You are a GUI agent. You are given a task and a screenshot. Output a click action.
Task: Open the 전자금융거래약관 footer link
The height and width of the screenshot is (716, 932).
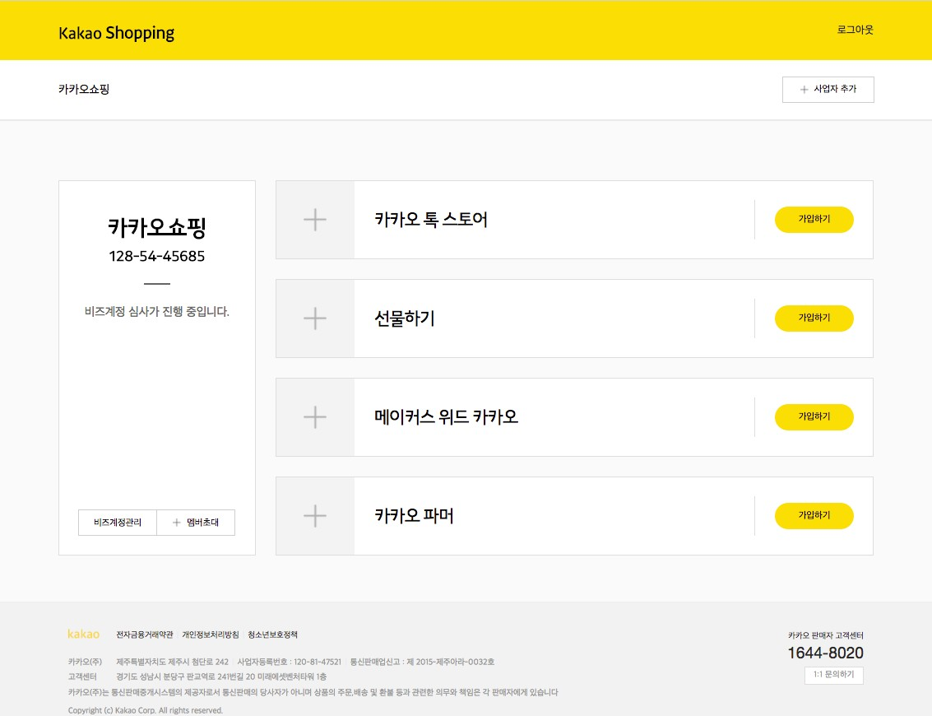[x=144, y=635]
